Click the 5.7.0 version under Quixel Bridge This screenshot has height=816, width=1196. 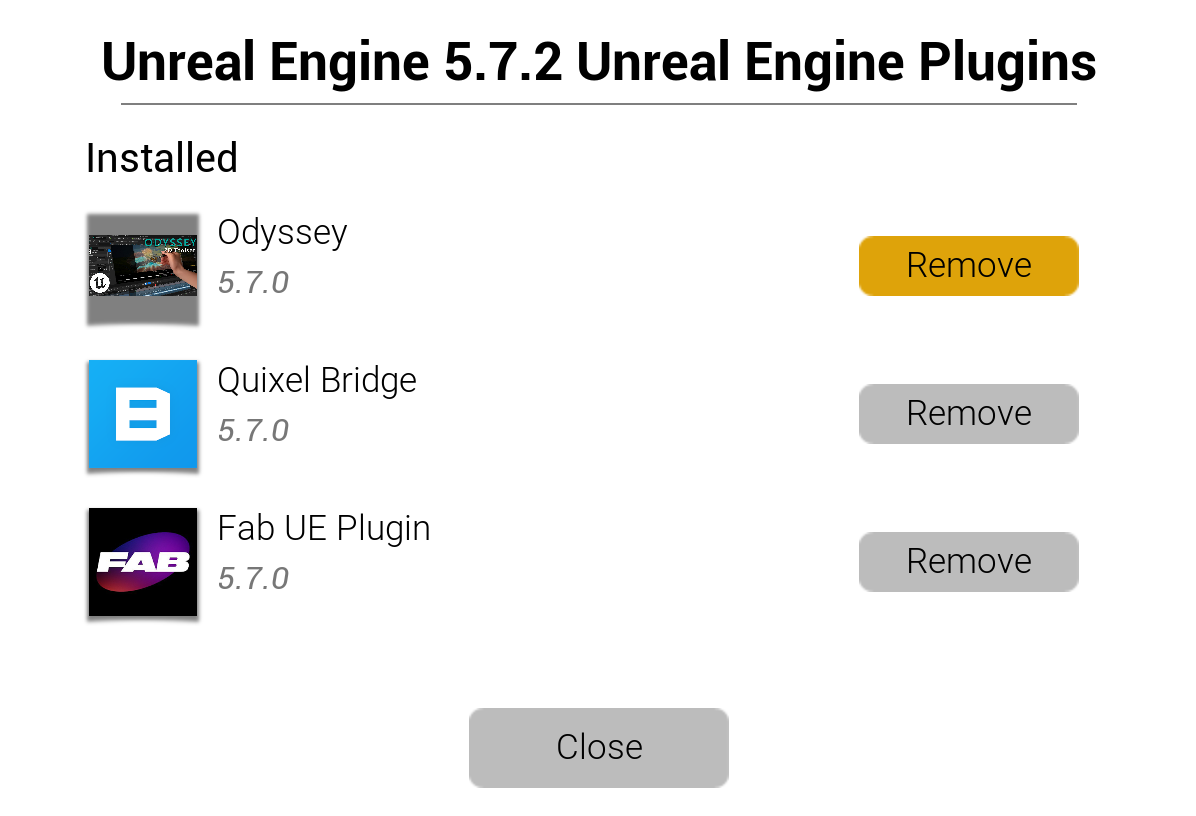pyautogui.click(x=253, y=431)
